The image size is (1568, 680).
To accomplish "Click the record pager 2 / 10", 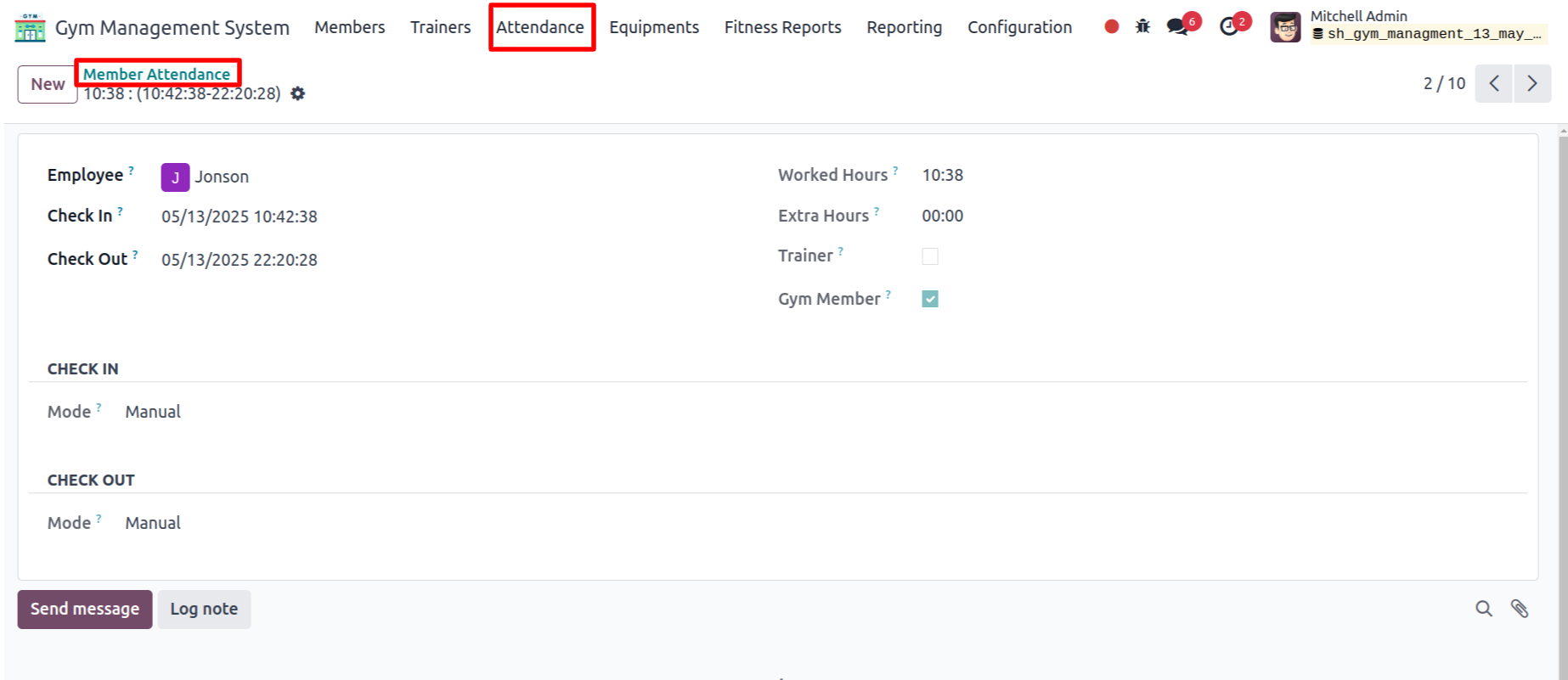I will [x=1444, y=83].
